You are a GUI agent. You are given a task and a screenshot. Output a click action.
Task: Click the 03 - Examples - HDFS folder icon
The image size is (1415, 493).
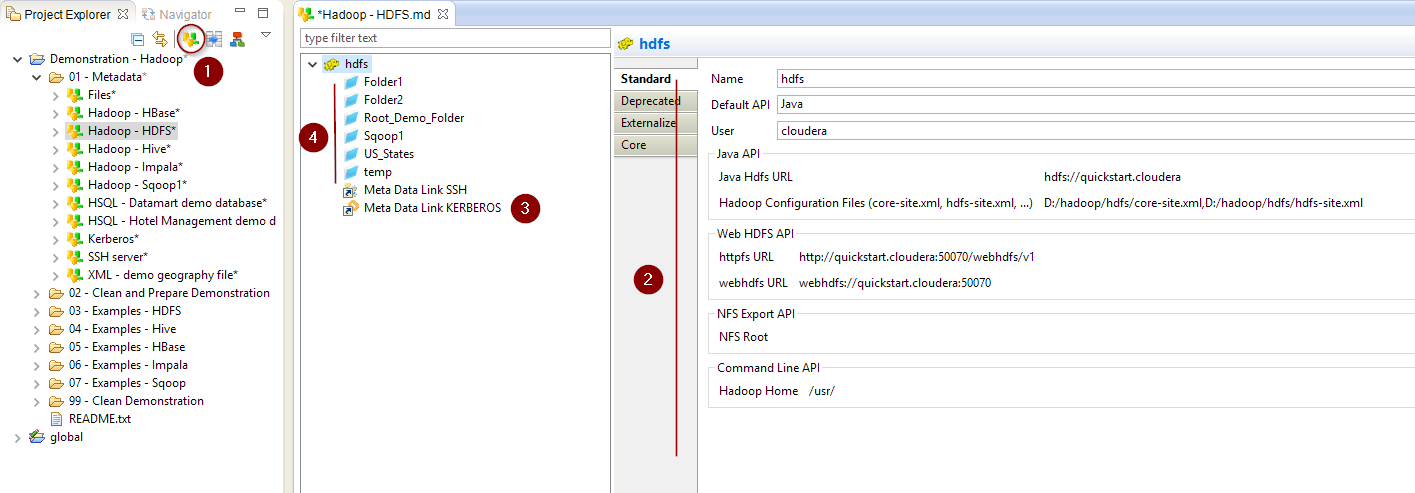click(x=56, y=311)
